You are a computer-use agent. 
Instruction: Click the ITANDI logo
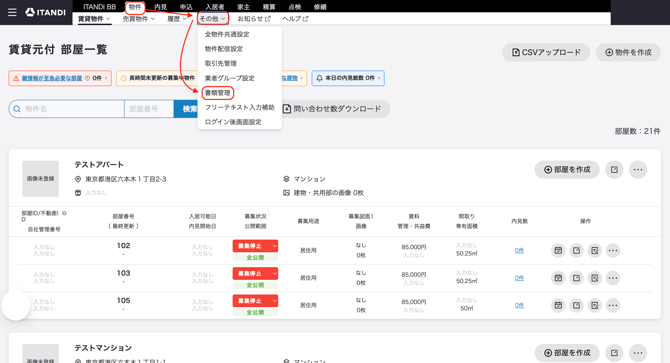click(45, 12)
